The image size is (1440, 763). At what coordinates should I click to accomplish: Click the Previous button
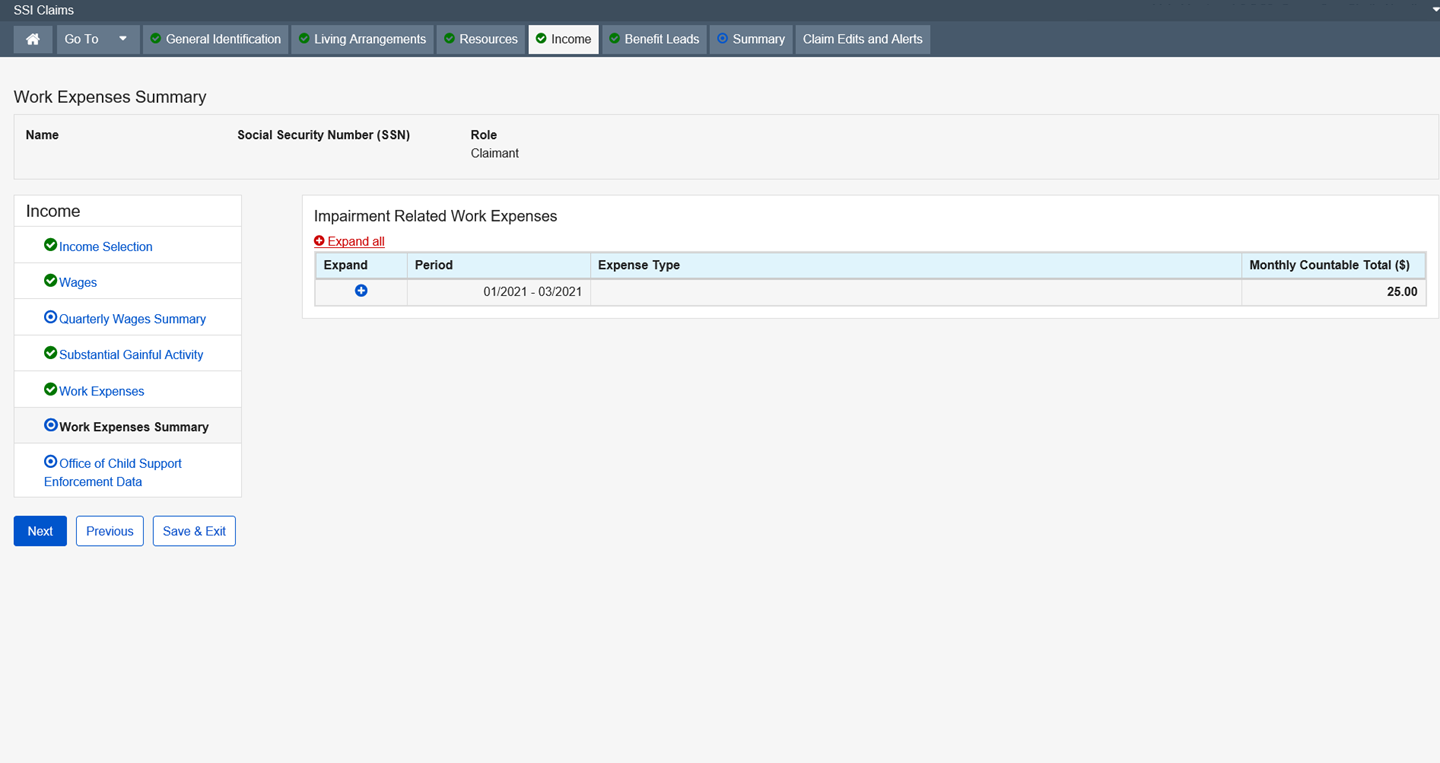pos(110,531)
